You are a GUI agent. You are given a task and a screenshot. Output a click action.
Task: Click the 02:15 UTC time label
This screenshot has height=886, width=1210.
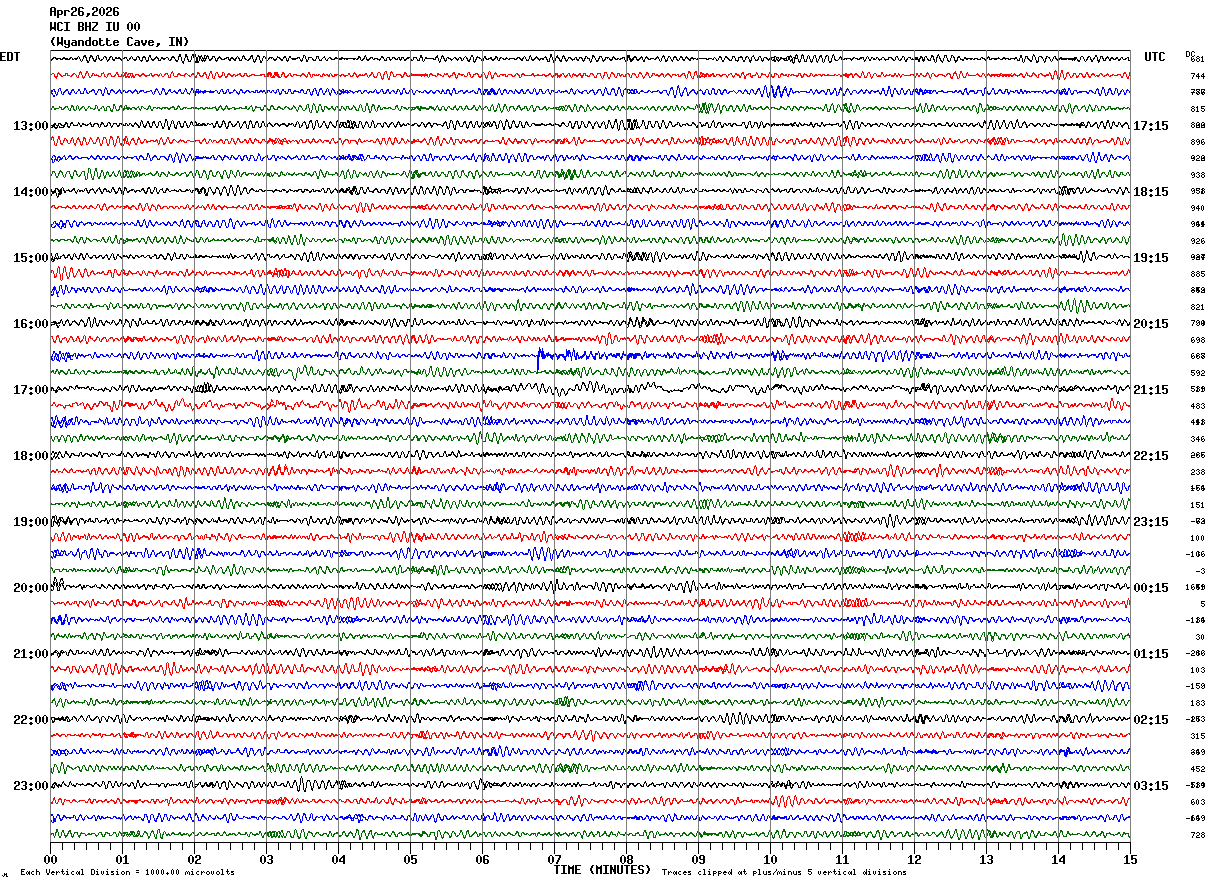click(x=1152, y=720)
